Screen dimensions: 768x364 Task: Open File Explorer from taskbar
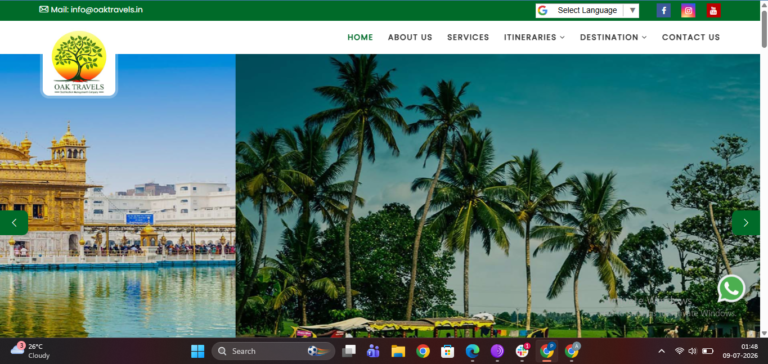tap(398, 351)
